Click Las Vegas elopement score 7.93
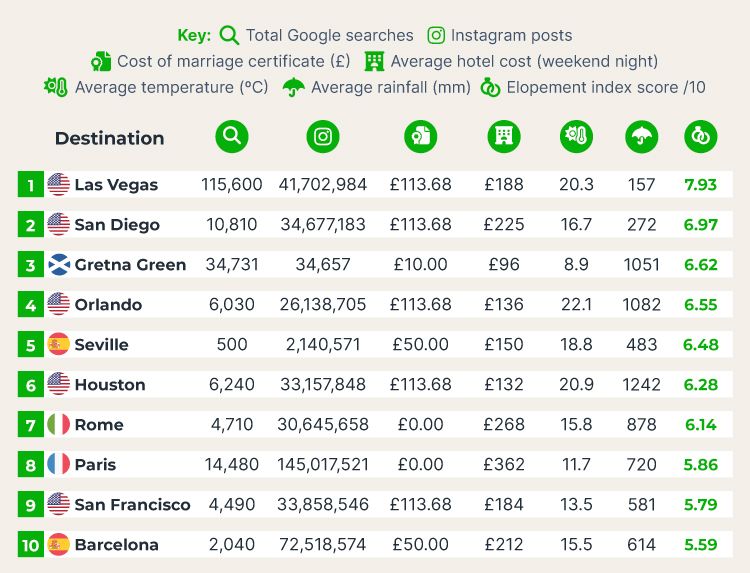This screenshot has width=750, height=573. point(701,185)
